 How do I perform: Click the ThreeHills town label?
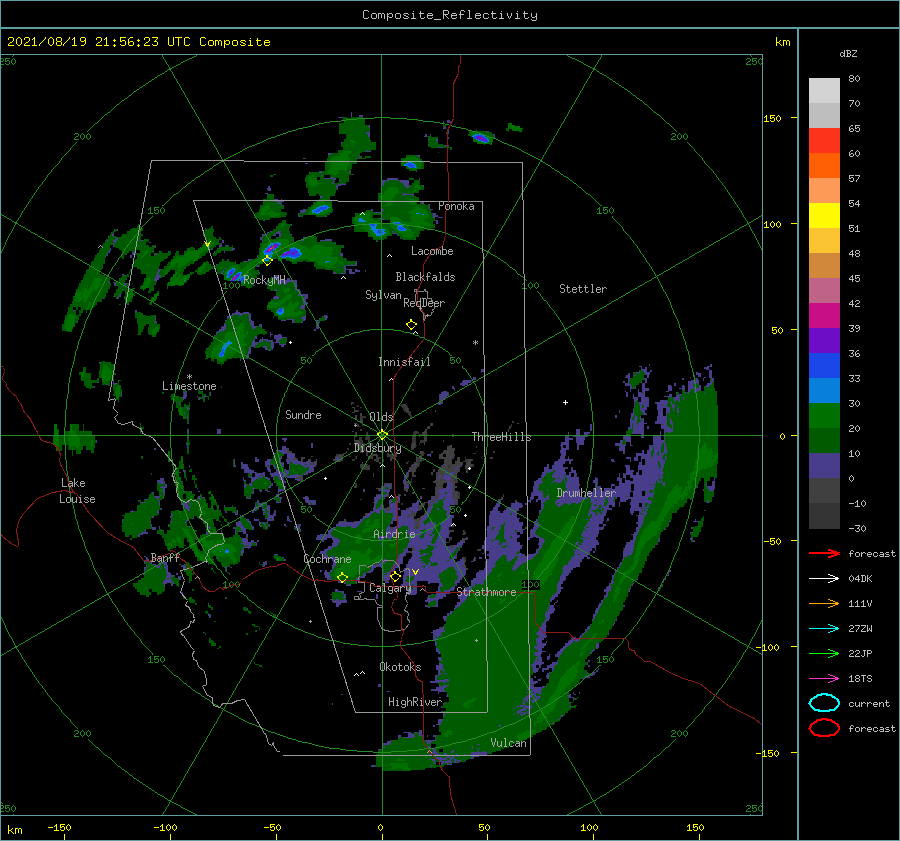[x=501, y=437]
